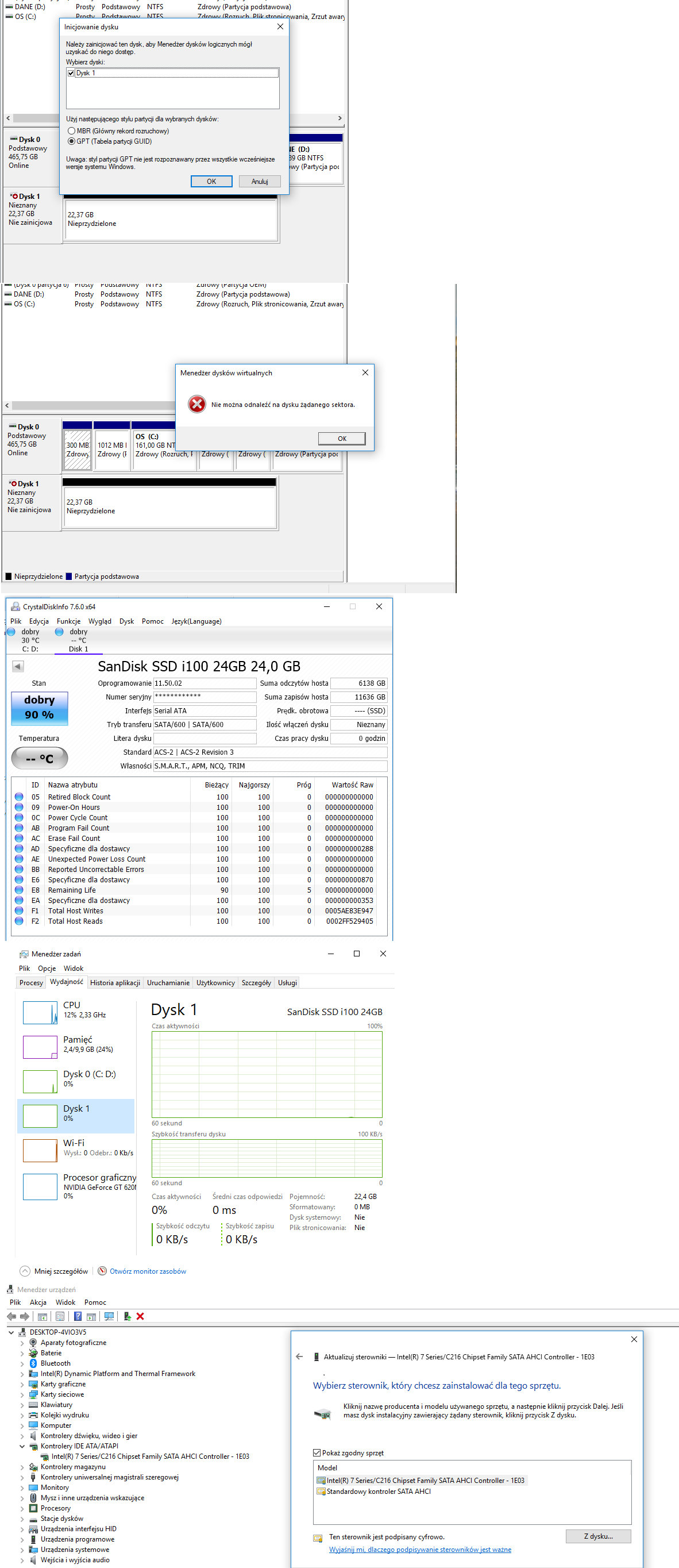Expand the Urządzenia systemowe category
679x1568 pixels.
click(x=22, y=1549)
